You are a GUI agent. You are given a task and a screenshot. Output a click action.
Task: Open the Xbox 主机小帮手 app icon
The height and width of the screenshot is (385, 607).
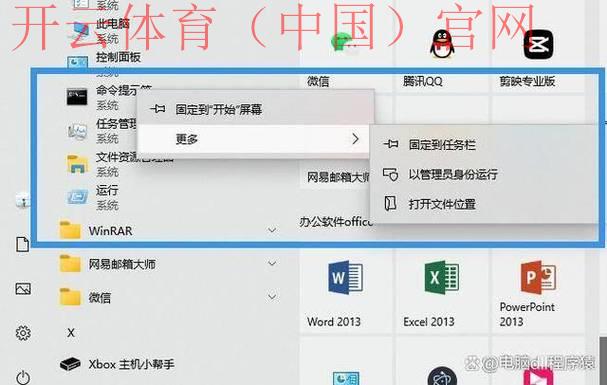pyautogui.click(x=70, y=364)
